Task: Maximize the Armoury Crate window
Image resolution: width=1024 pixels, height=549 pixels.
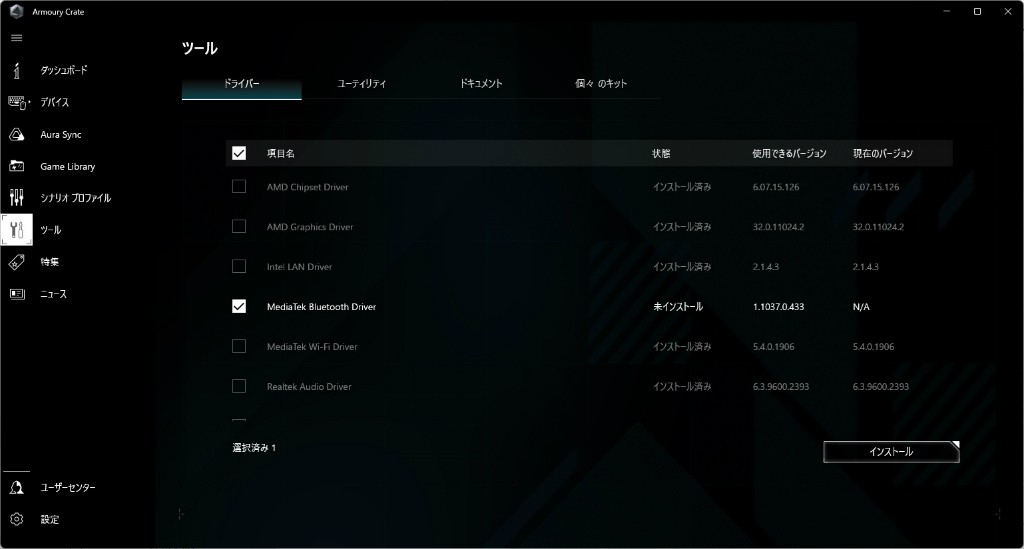Action: click(x=977, y=11)
